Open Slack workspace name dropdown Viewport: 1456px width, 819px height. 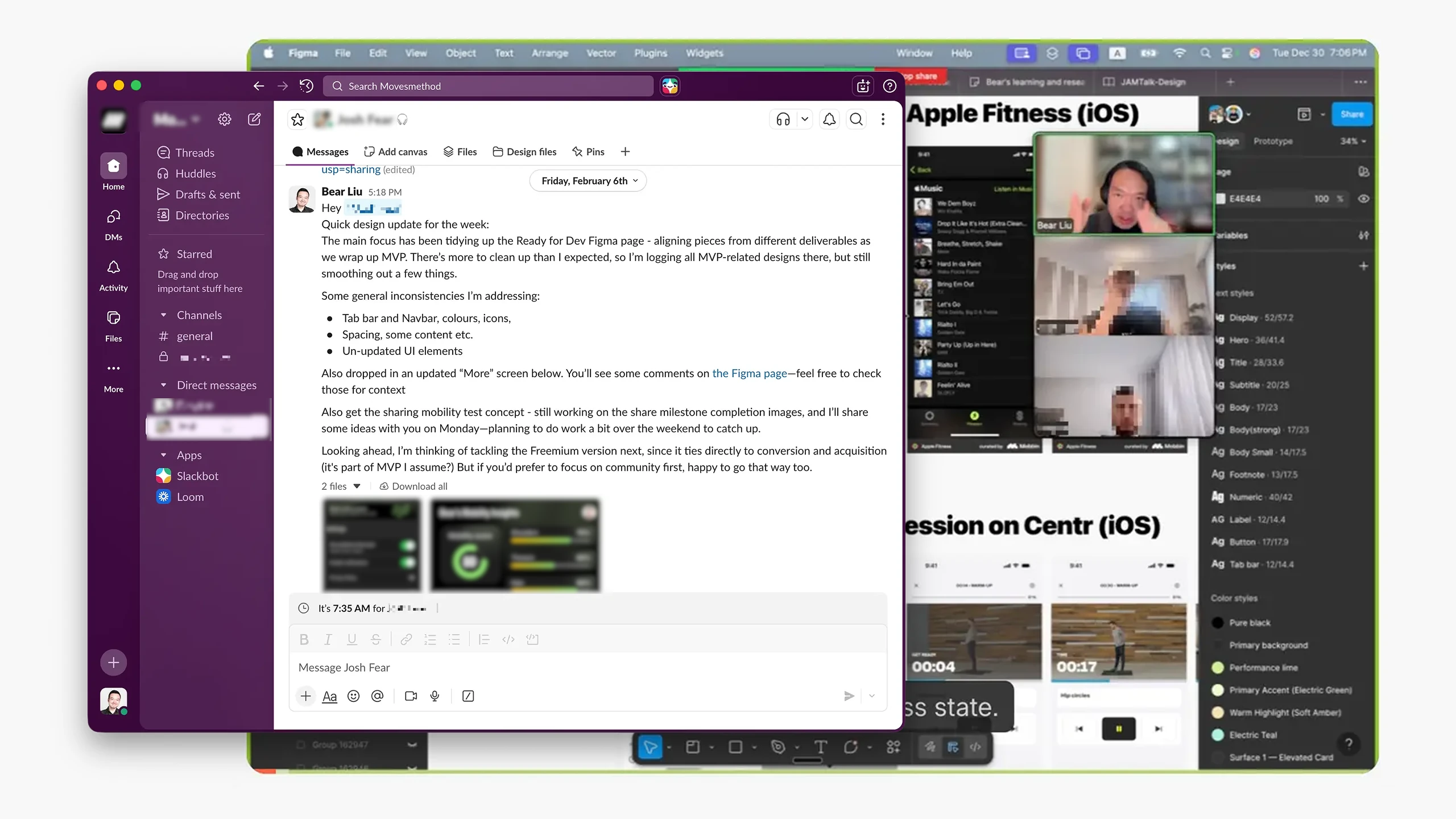pos(176,119)
